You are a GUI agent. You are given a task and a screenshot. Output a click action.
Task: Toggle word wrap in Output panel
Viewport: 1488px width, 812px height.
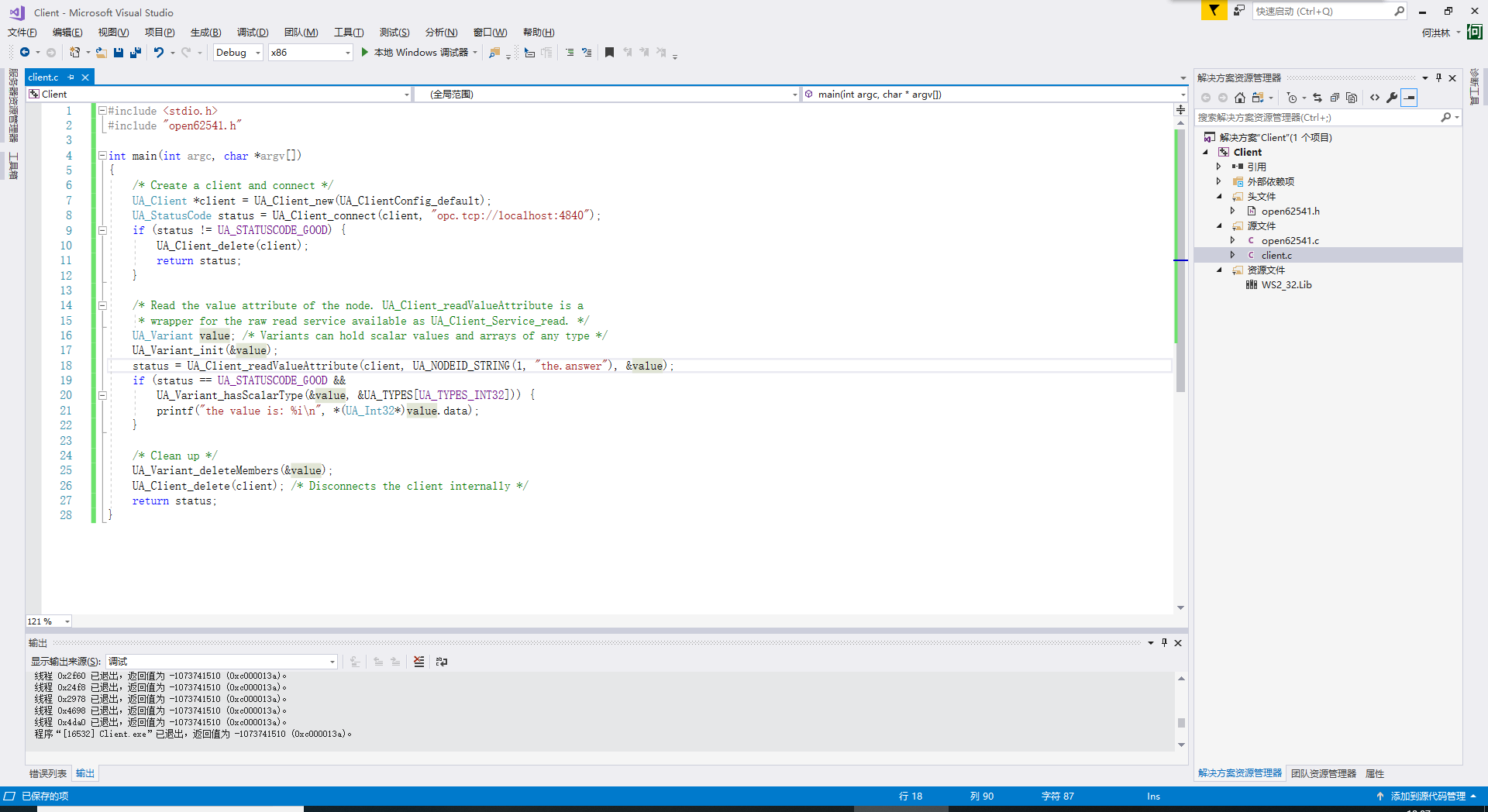[x=442, y=661]
